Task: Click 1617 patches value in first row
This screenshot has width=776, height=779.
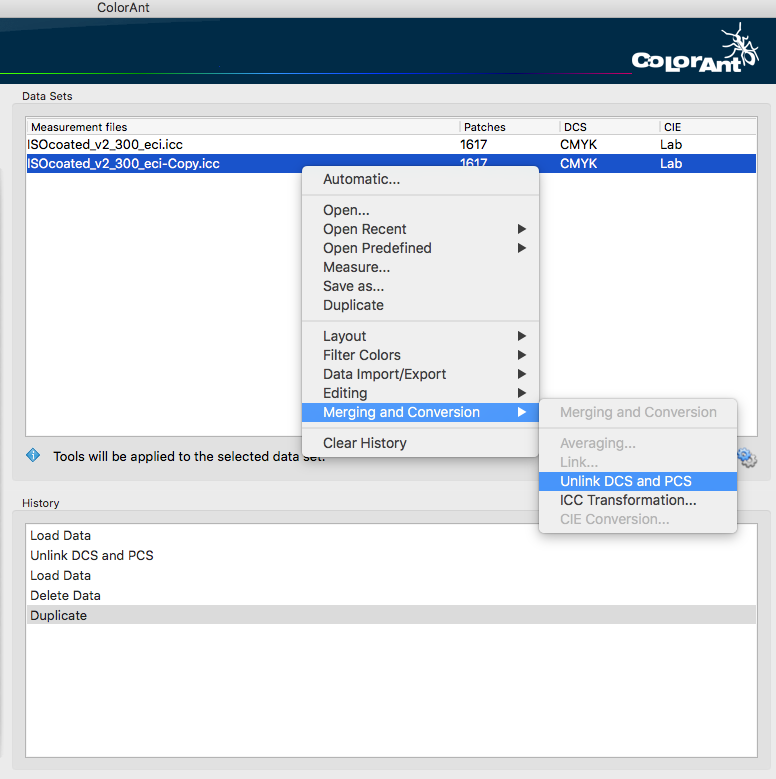Action: coord(473,145)
